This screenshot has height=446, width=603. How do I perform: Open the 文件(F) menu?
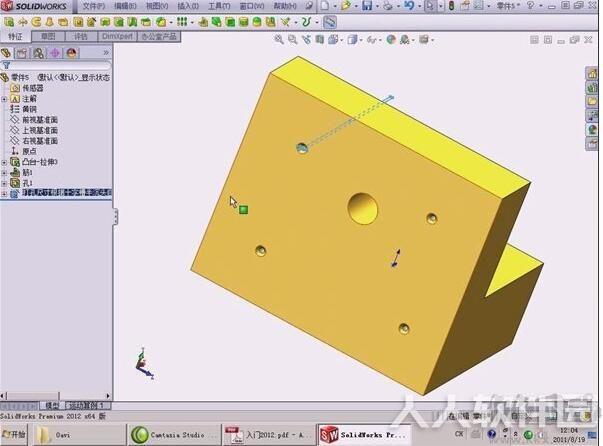click(93, 6)
